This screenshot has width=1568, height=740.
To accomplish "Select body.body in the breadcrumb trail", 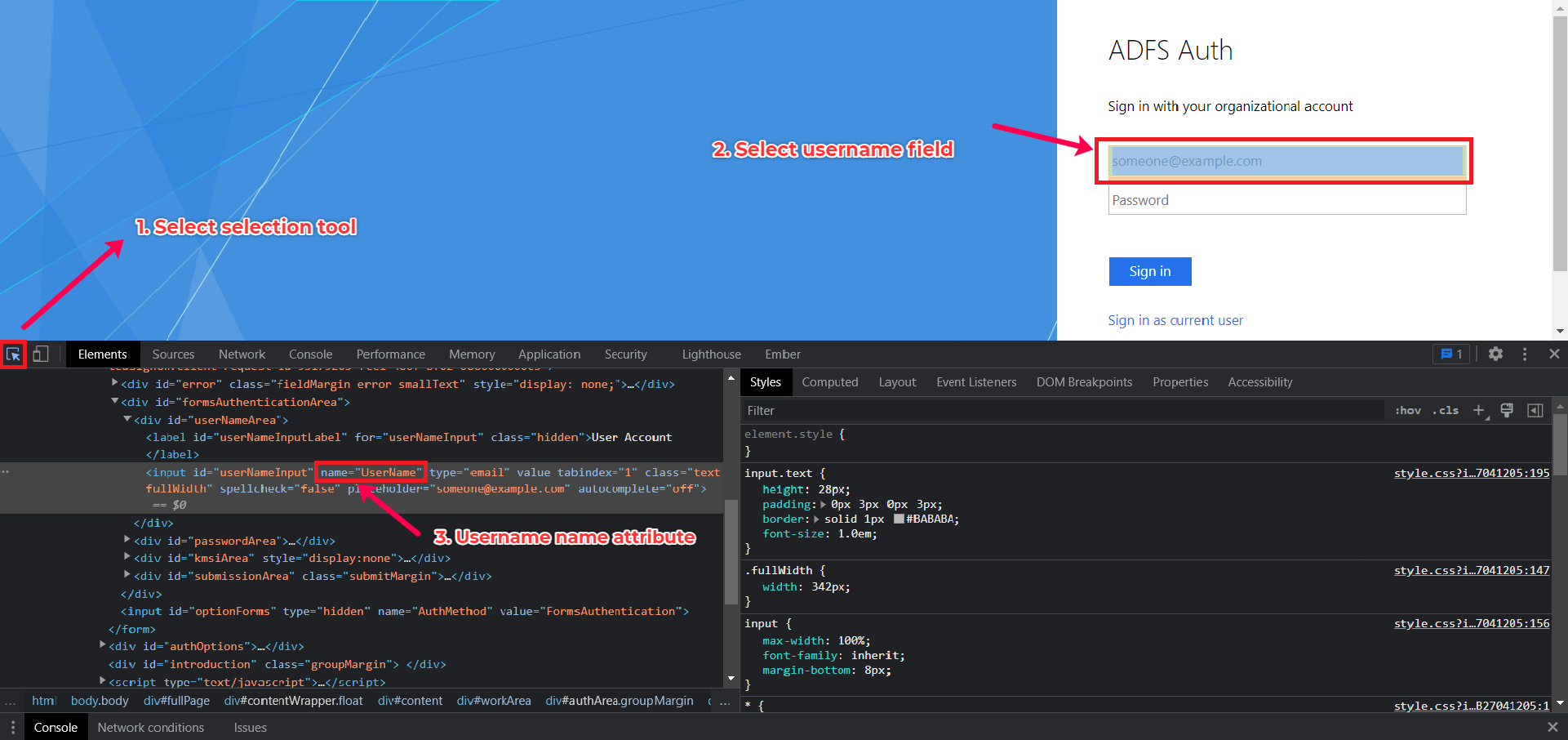I will [100, 701].
